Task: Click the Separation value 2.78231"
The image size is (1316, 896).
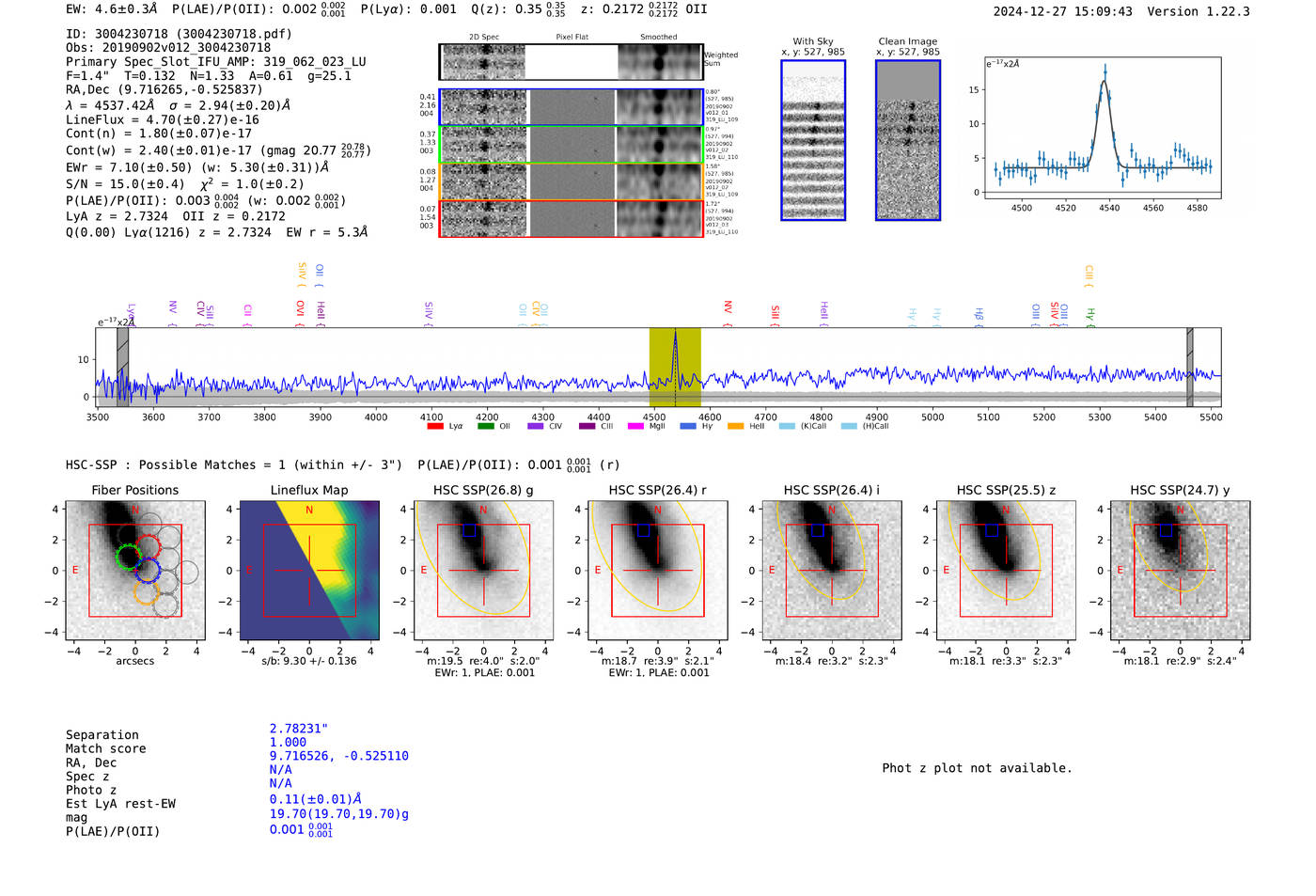Action: pos(299,729)
